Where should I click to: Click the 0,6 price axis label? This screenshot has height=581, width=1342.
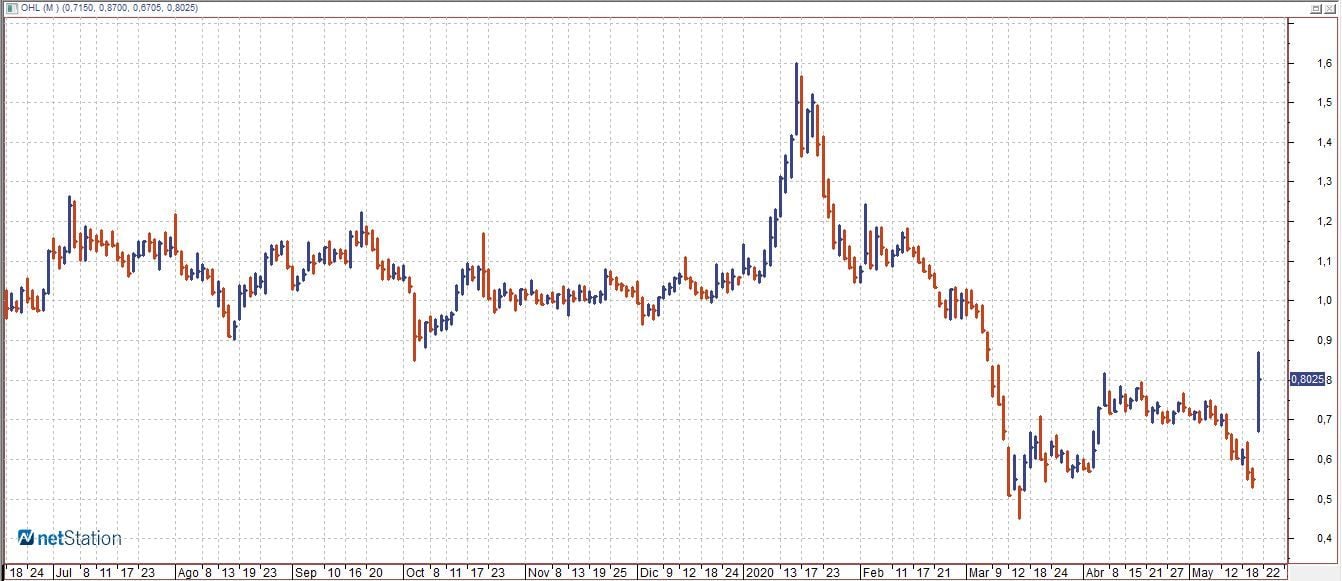coord(1324,459)
